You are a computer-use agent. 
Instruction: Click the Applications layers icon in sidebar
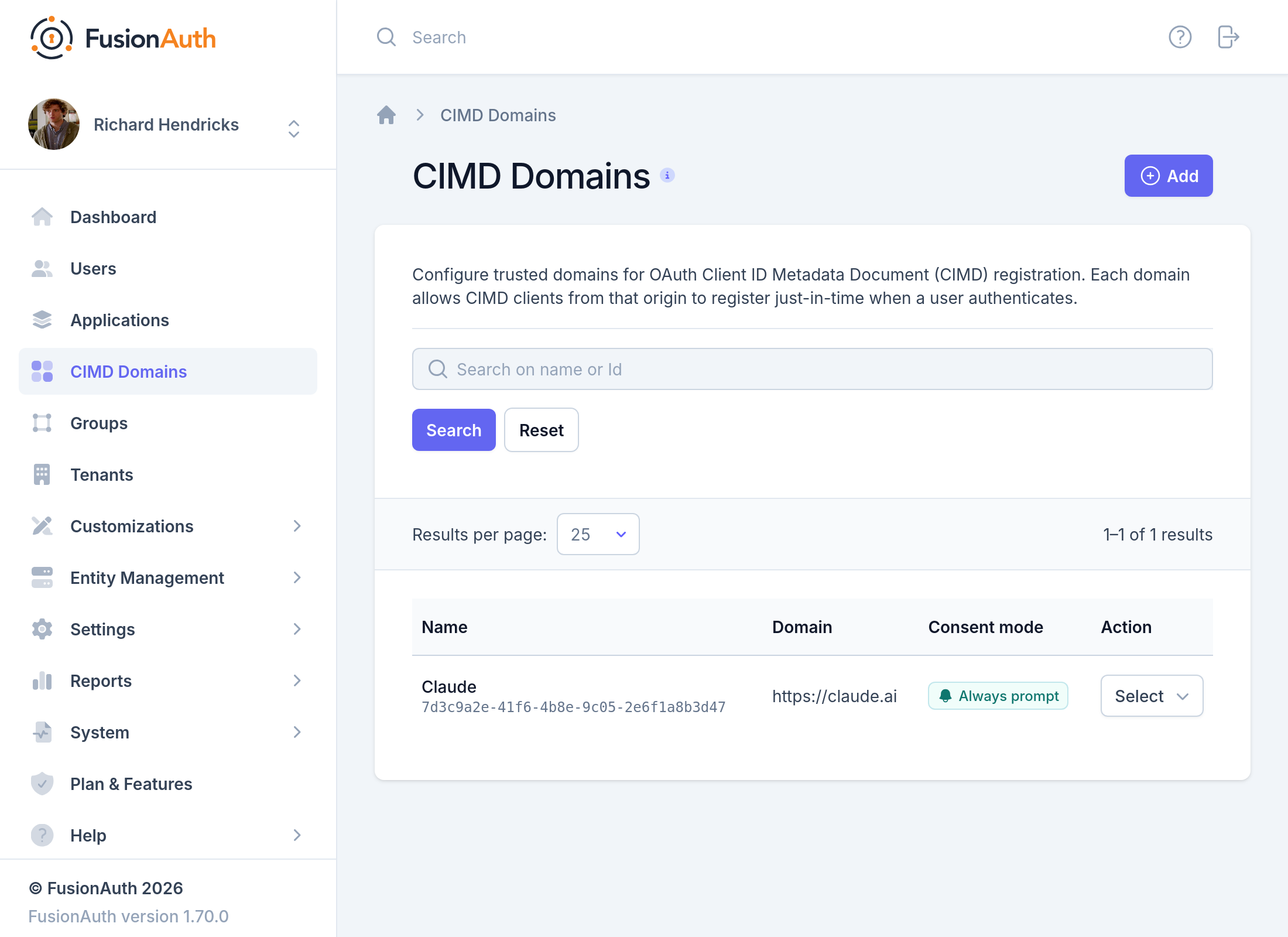point(42,320)
